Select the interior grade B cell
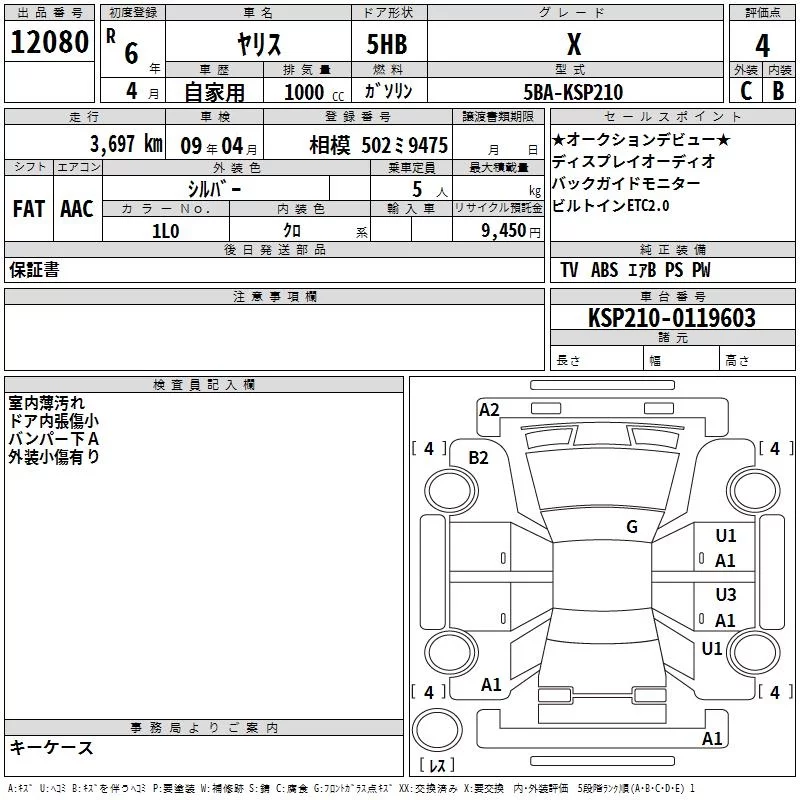Viewport: 800px width, 800px height. pyautogui.click(x=779, y=91)
